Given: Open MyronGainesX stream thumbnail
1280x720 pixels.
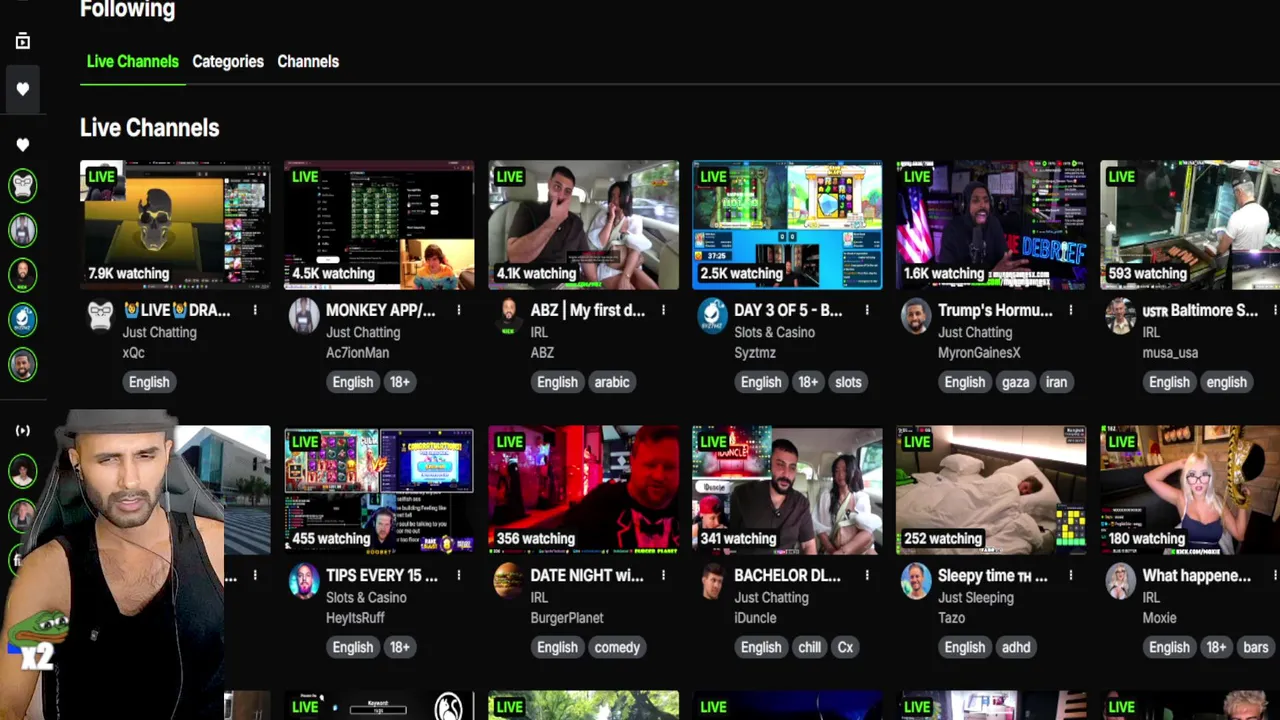Looking at the screenshot, I should (991, 225).
